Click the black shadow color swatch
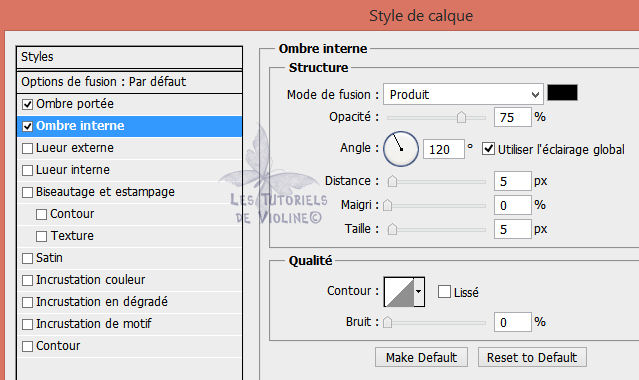639x380 pixels. pos(562,93)
